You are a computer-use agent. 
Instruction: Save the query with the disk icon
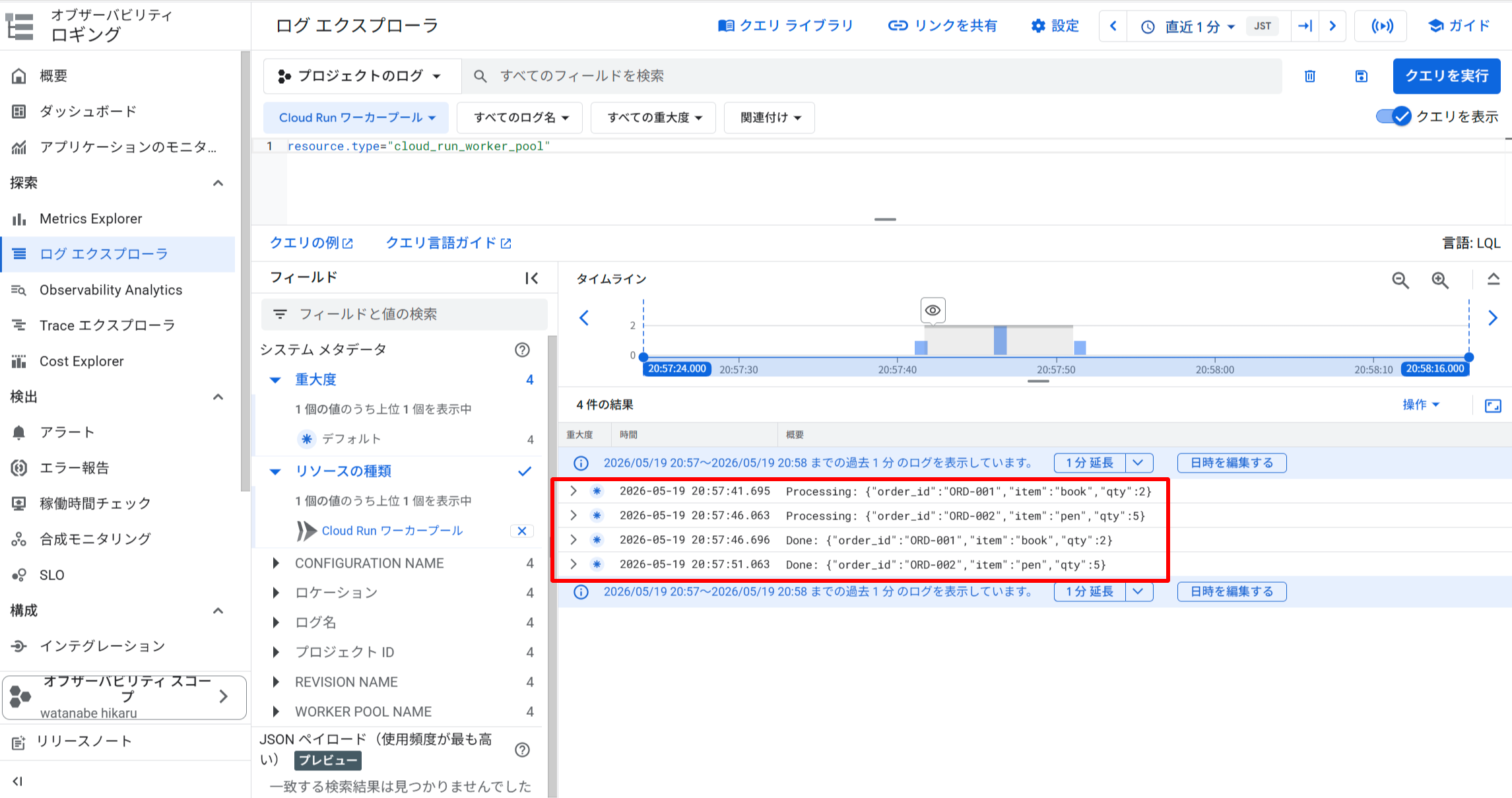pyautogui.click(x=1362, y=77)
